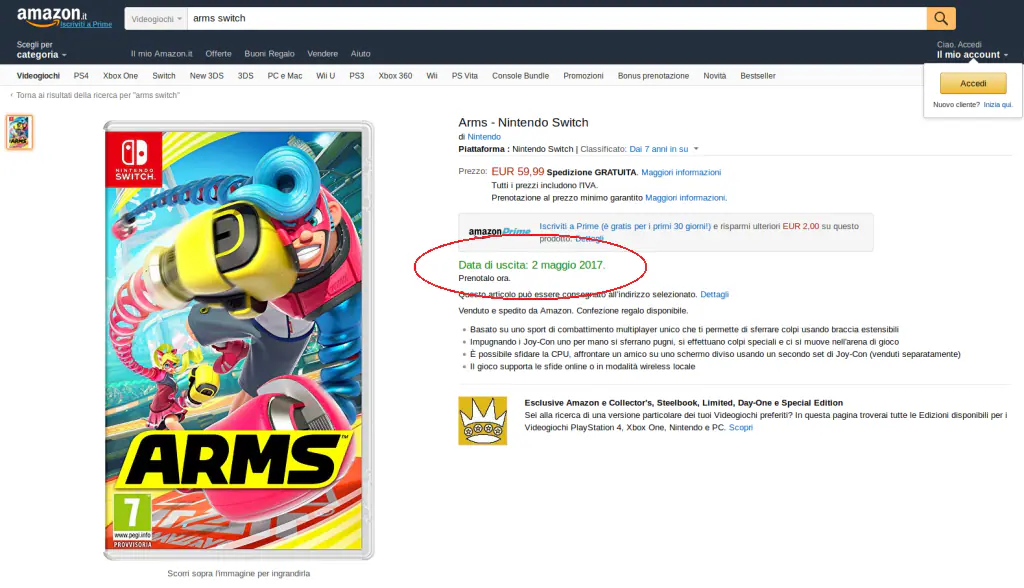This screenshot has width=1024, height=588.
Task: Open Bonus prenotazione section
Action: click(x=653, y=76)
